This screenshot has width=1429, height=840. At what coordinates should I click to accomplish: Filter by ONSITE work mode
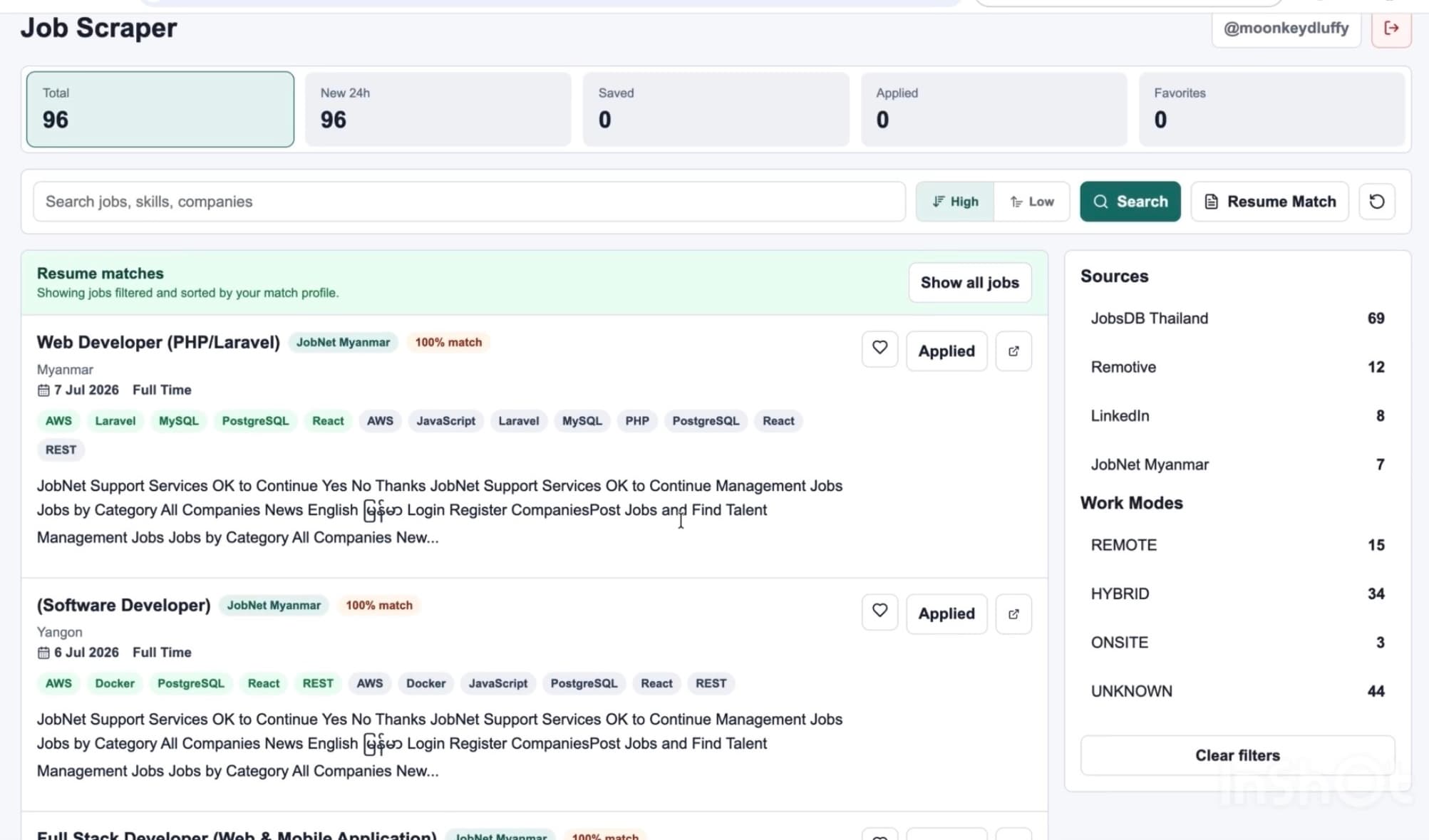point(1238,643)
